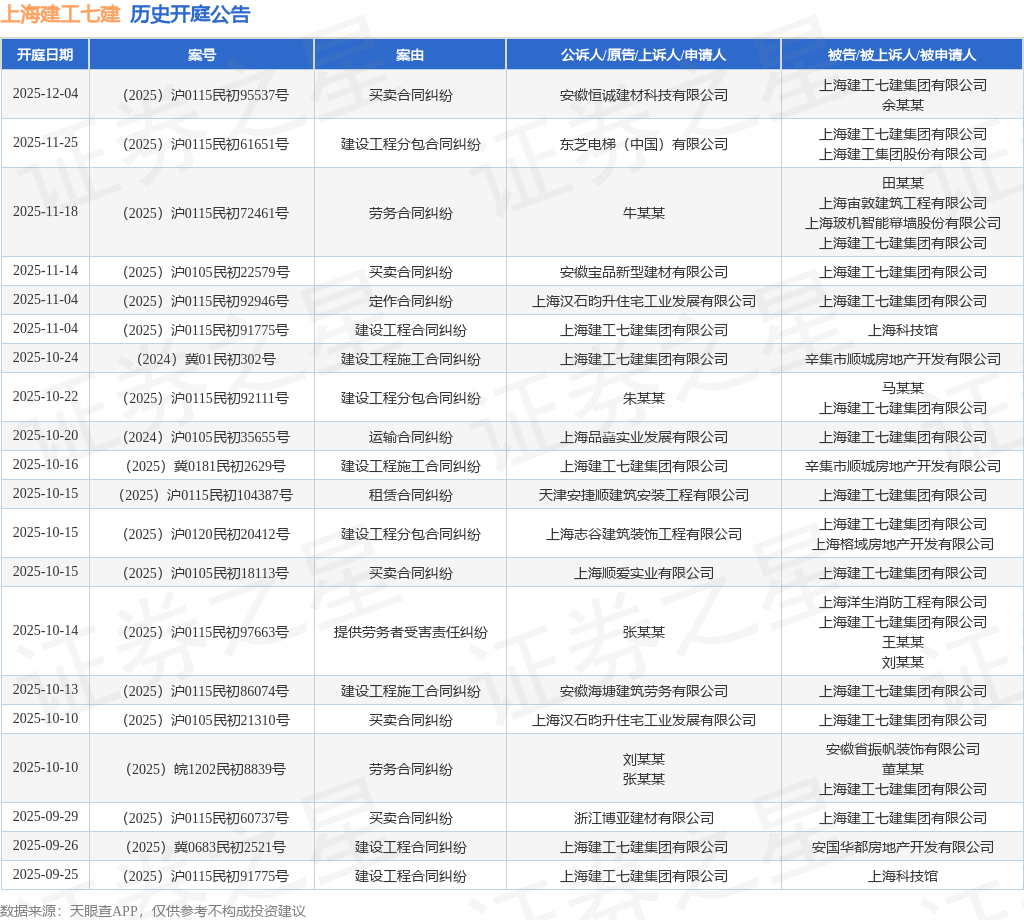This screenshot has height=920, width=1024.
Task: Click the 案号 column header
Action: click(202, 55)
